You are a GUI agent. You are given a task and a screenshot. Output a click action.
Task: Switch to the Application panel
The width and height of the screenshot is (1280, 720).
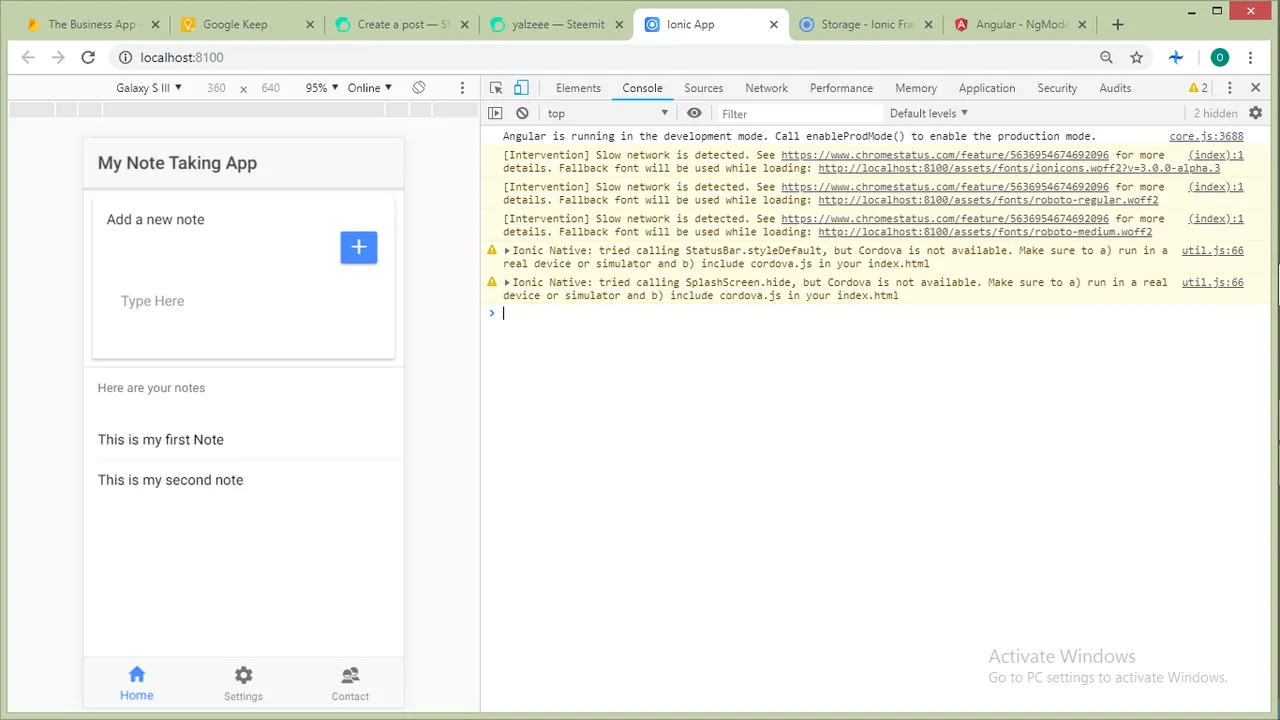[987, 88]
